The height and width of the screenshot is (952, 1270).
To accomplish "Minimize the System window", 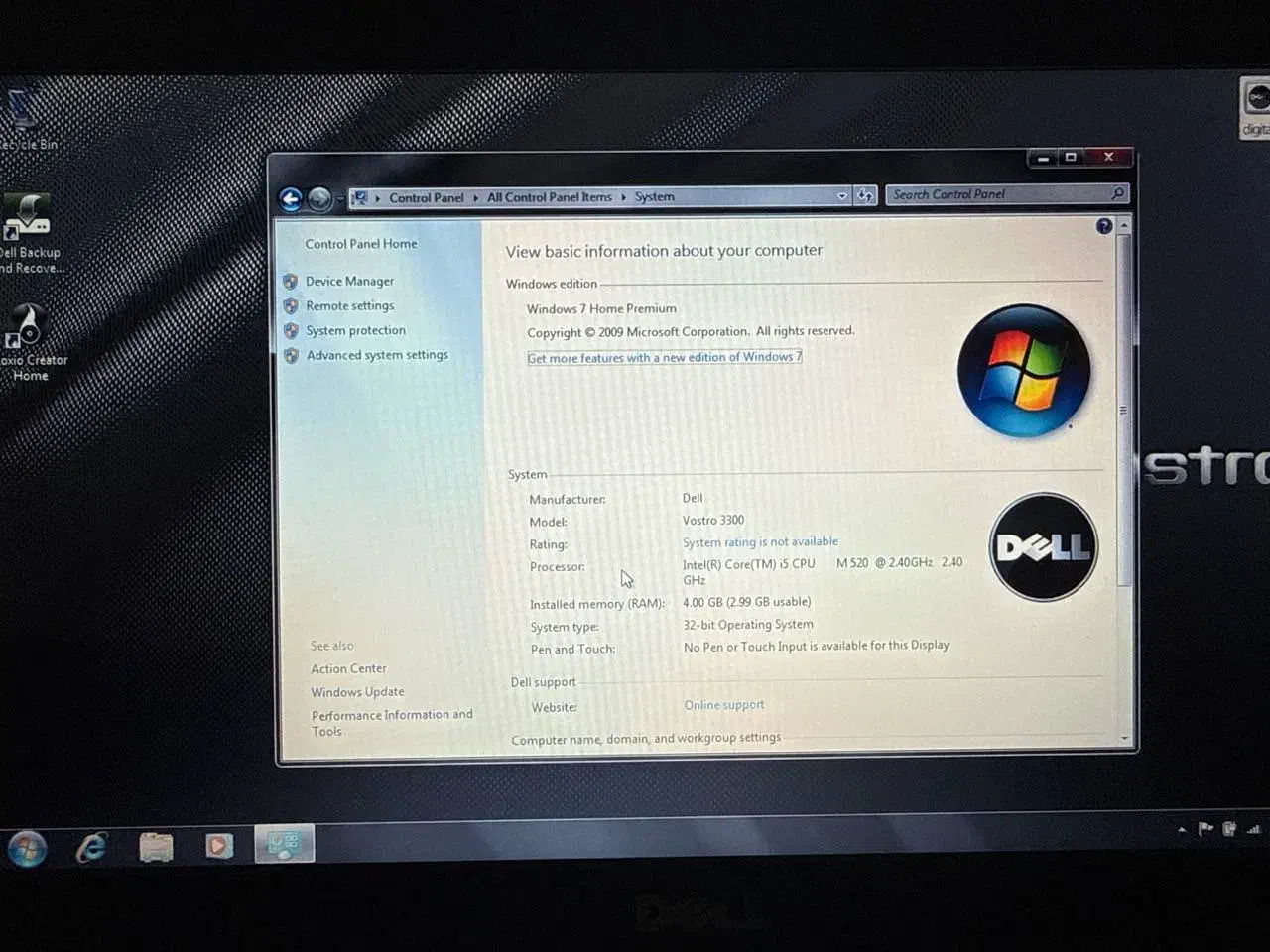I will (x=1042, y=158).
